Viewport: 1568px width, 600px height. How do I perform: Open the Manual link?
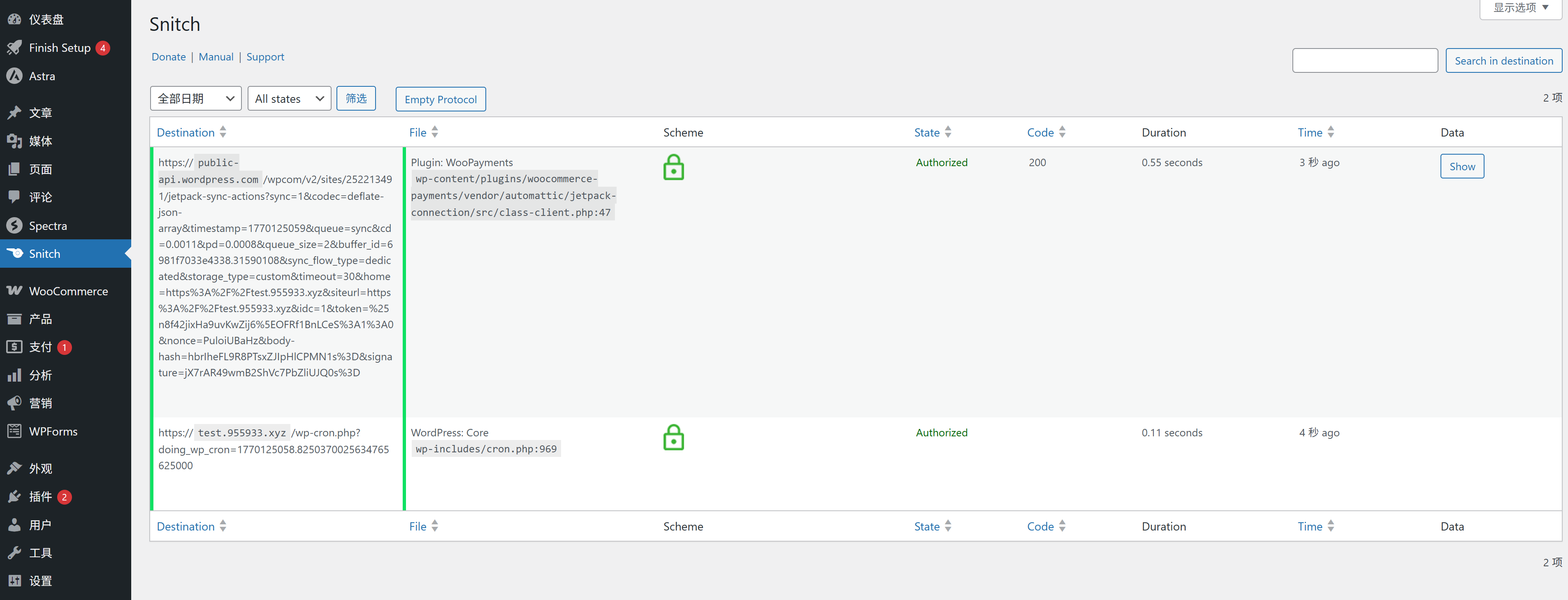click(x=216, y=57)
